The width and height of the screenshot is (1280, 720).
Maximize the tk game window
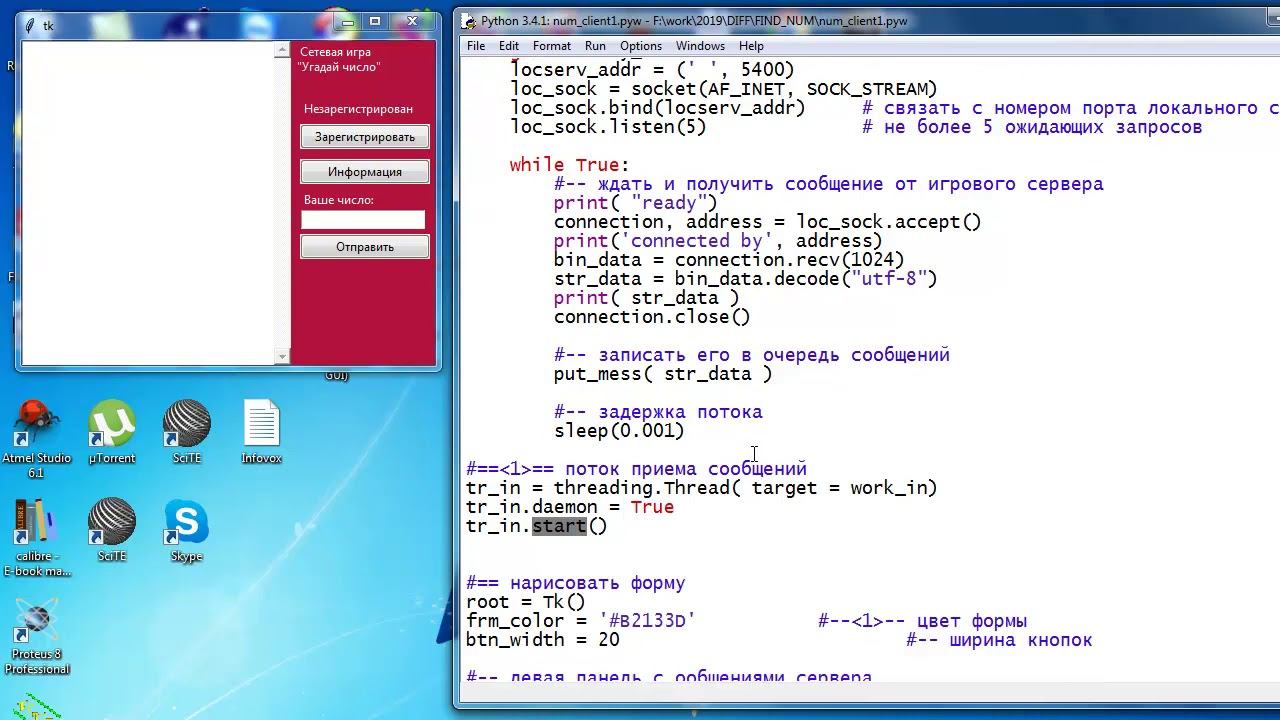[375, 21]
